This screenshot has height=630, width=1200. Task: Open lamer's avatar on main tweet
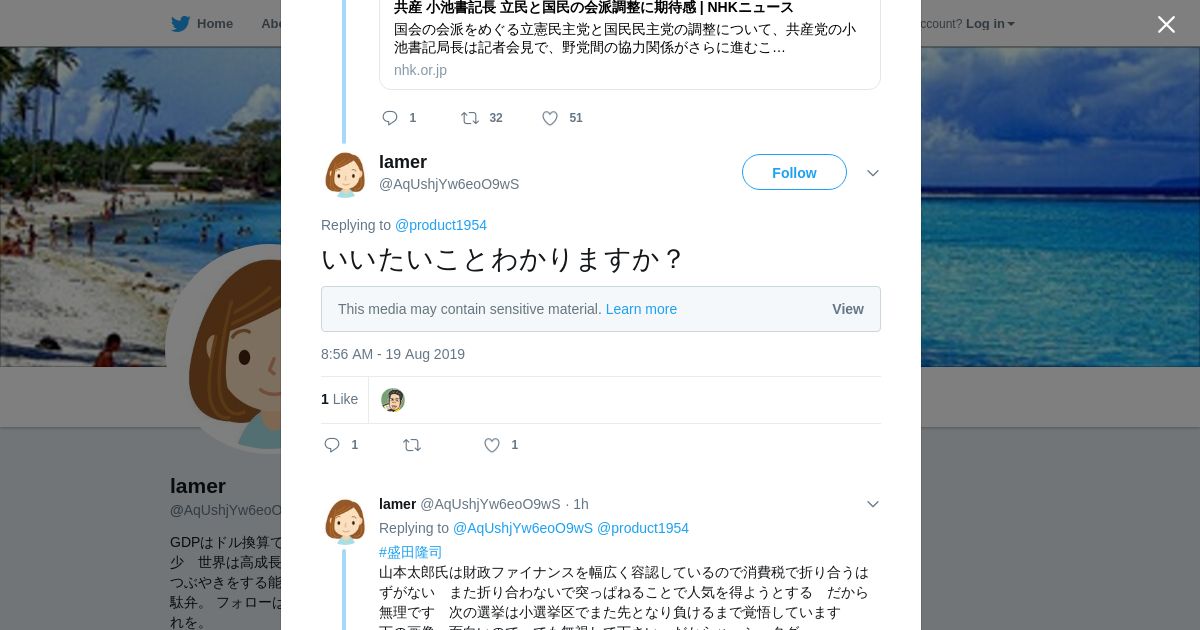345,174
